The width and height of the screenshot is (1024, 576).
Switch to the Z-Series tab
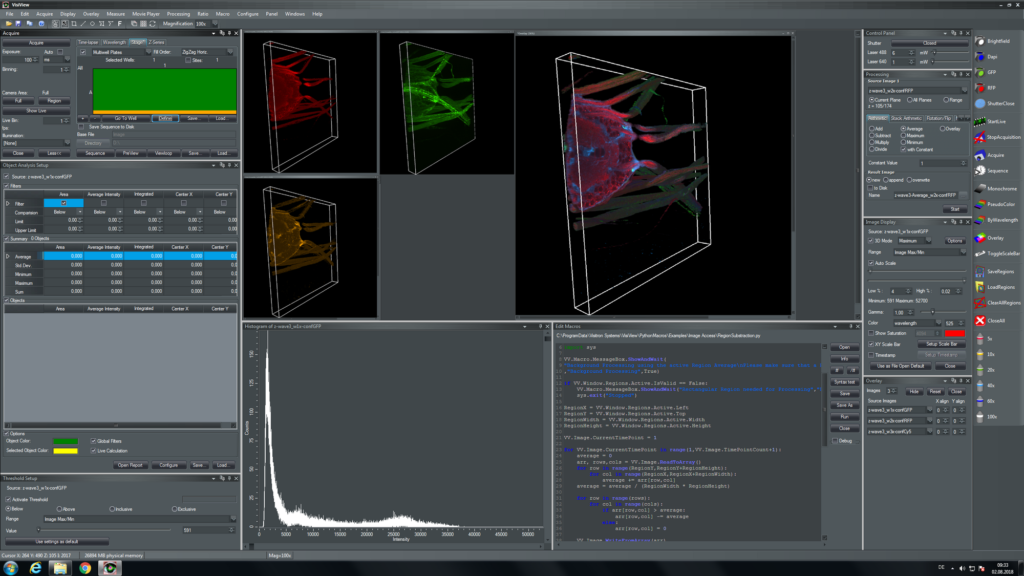[x=156, y=42]
